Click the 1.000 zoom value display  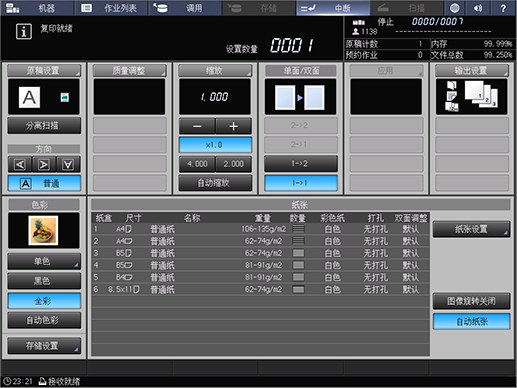215,97
